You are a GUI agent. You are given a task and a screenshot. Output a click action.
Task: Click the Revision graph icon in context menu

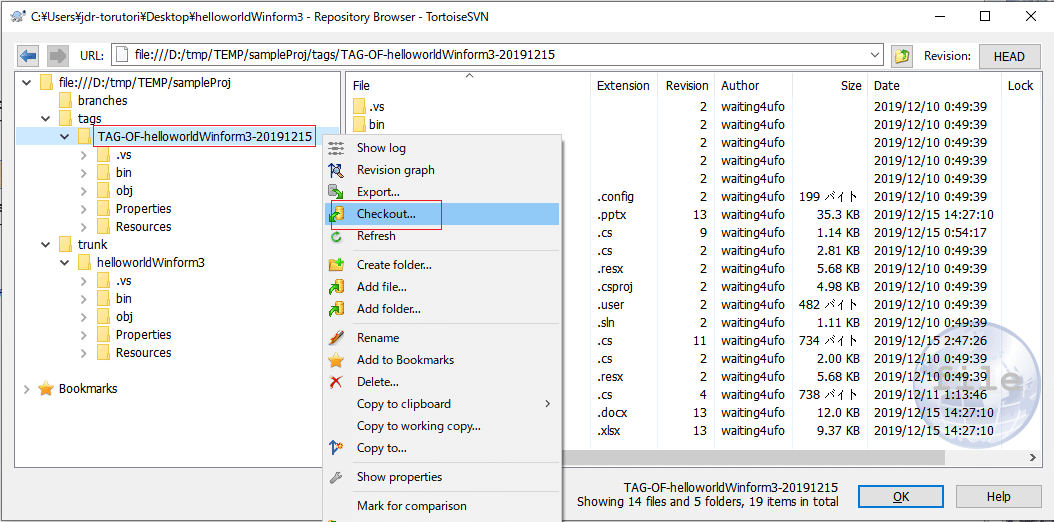pos(336,170)
